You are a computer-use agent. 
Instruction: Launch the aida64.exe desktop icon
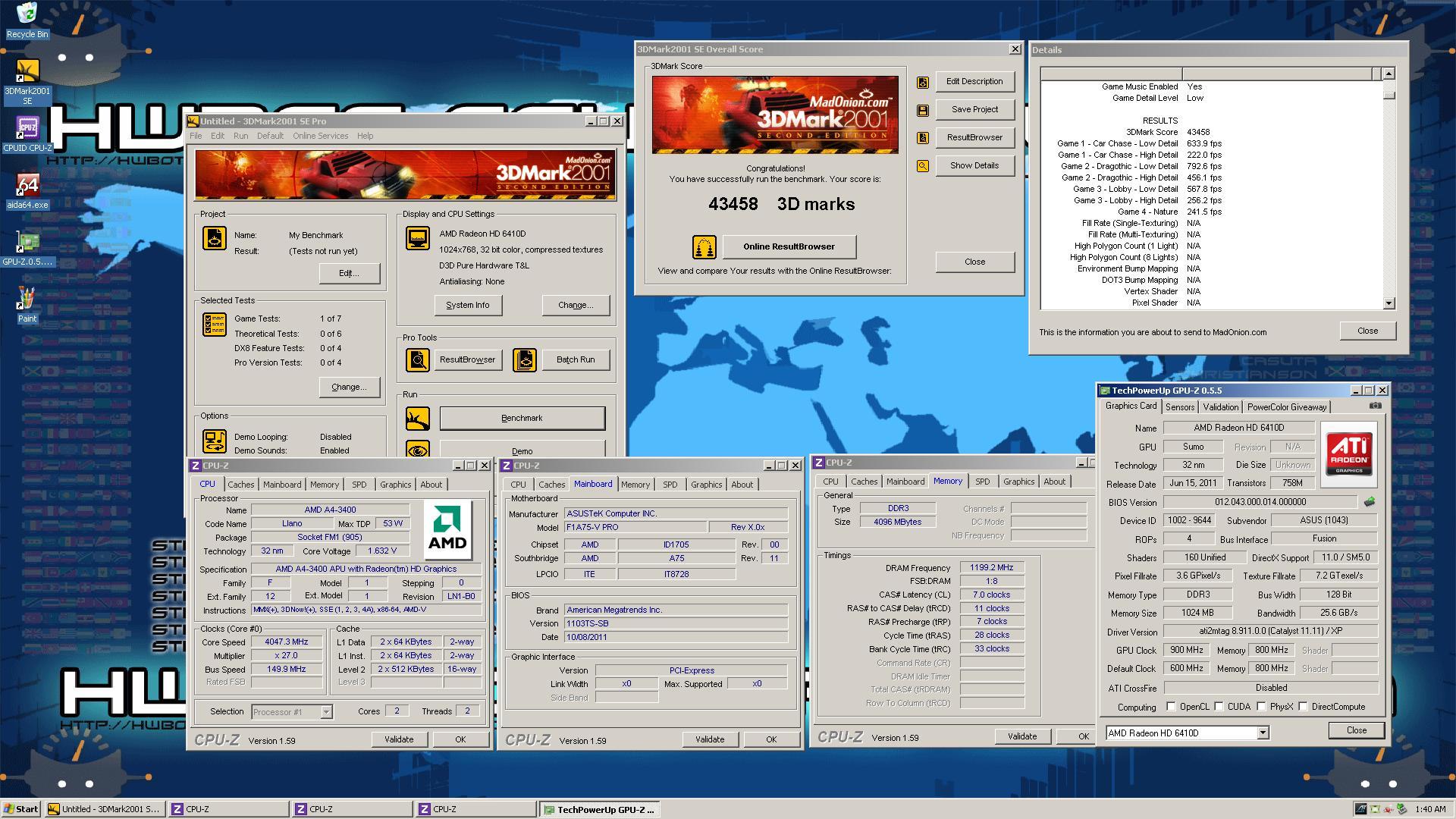pyautogui.click(x=27, y=191)
